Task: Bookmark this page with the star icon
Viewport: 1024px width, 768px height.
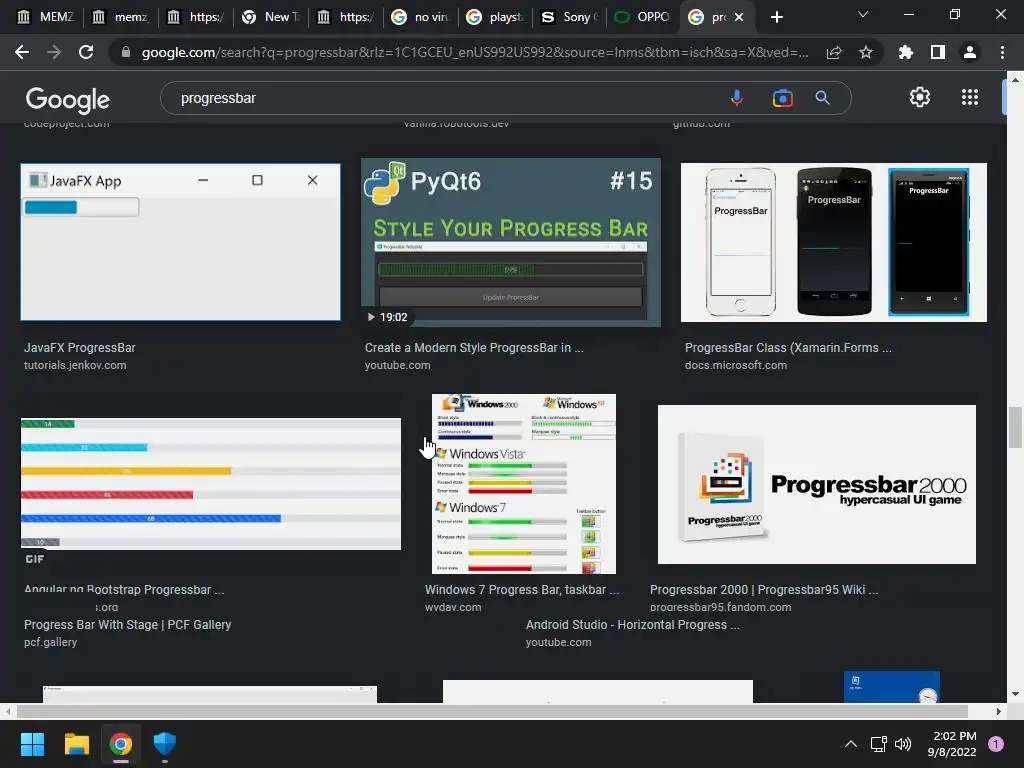Action: 865,52
